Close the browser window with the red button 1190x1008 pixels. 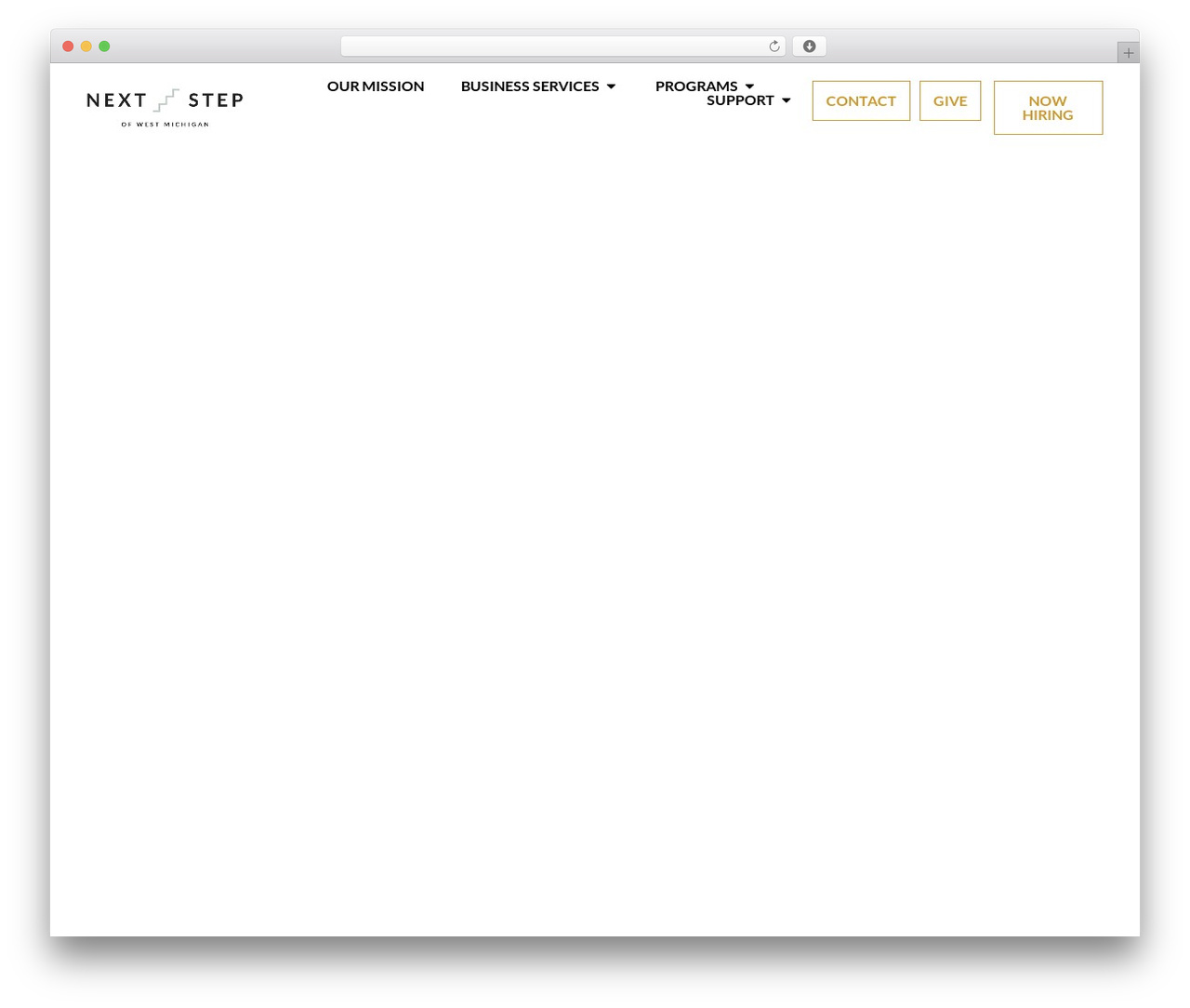(x=68, y=46)
